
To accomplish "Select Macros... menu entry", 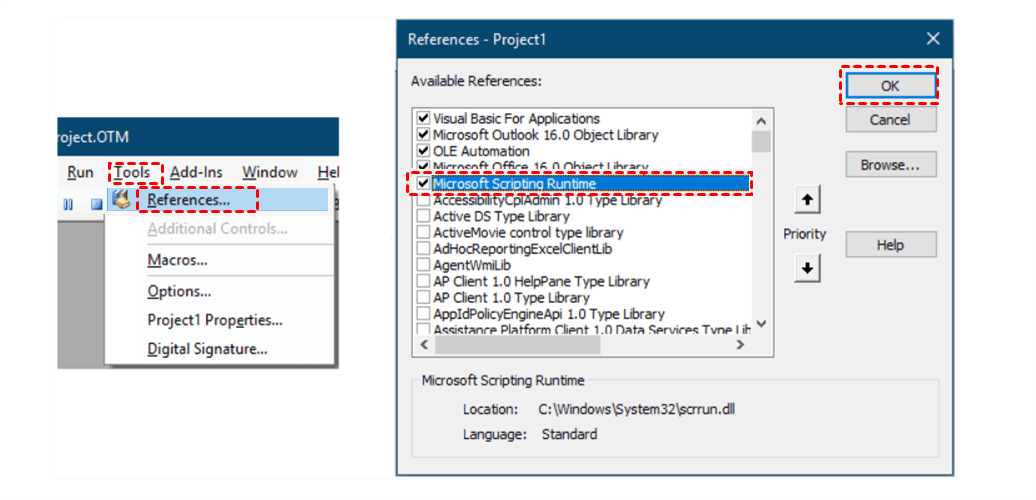I will point(177,260).
